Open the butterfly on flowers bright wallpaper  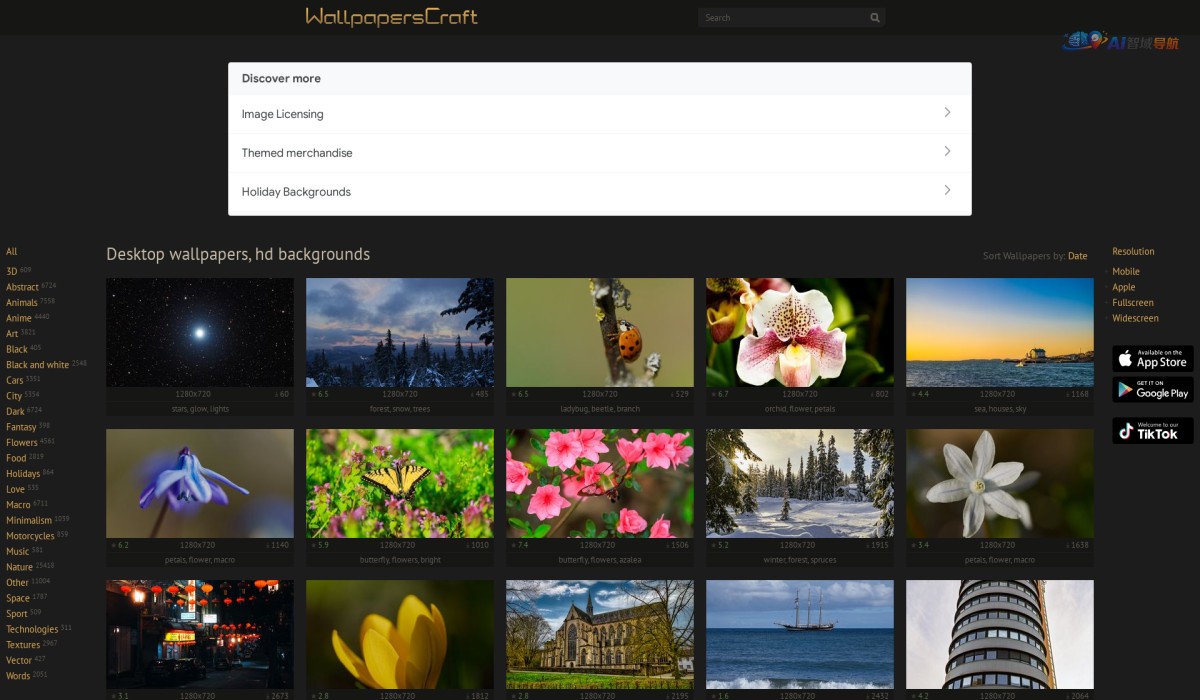pyautogui.click(x=399, y=484)
